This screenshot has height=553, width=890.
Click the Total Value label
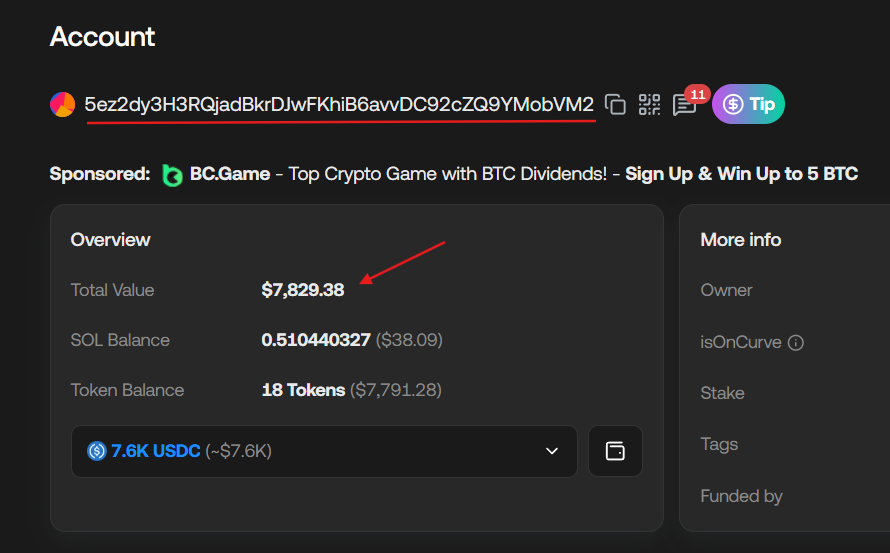click(x=112, y=290)
